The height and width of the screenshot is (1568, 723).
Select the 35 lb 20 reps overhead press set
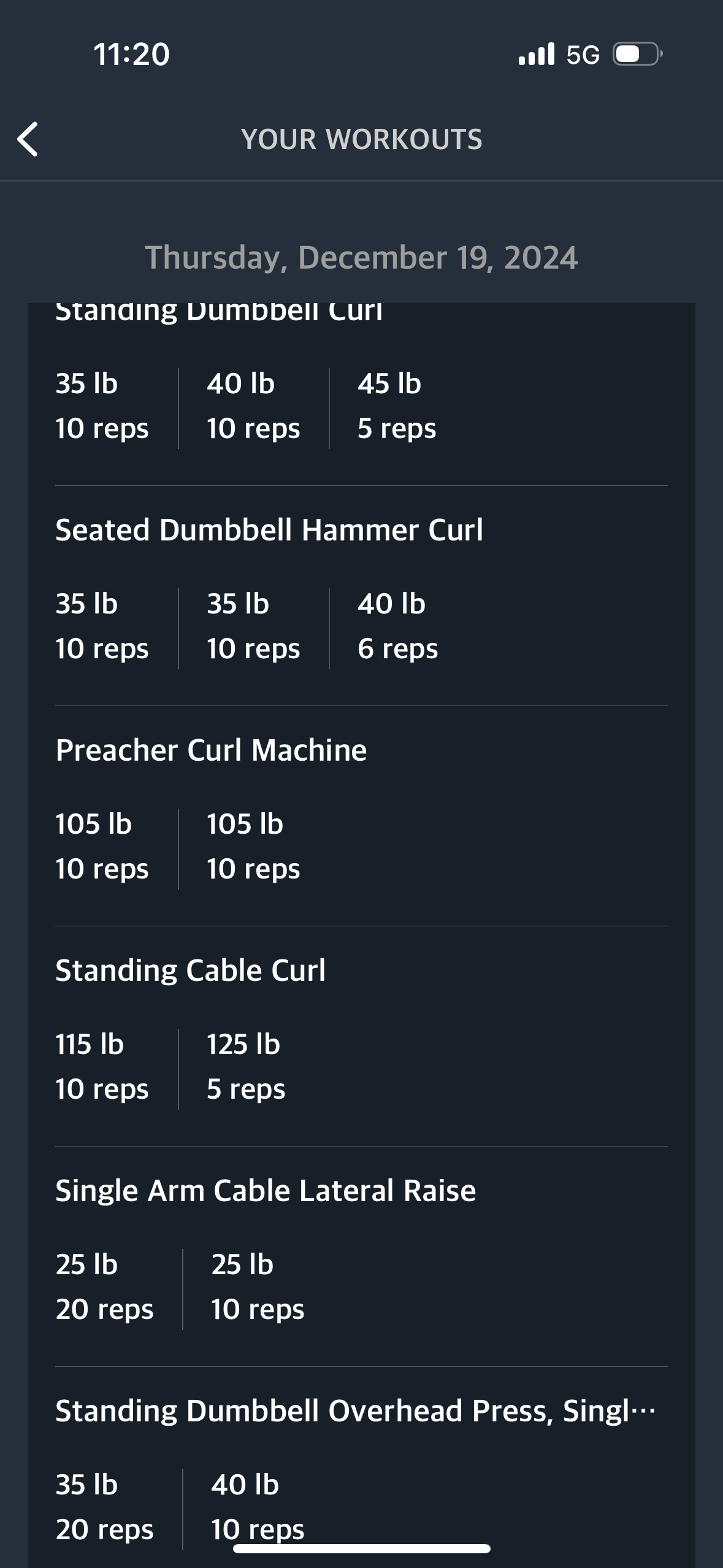104,1507
